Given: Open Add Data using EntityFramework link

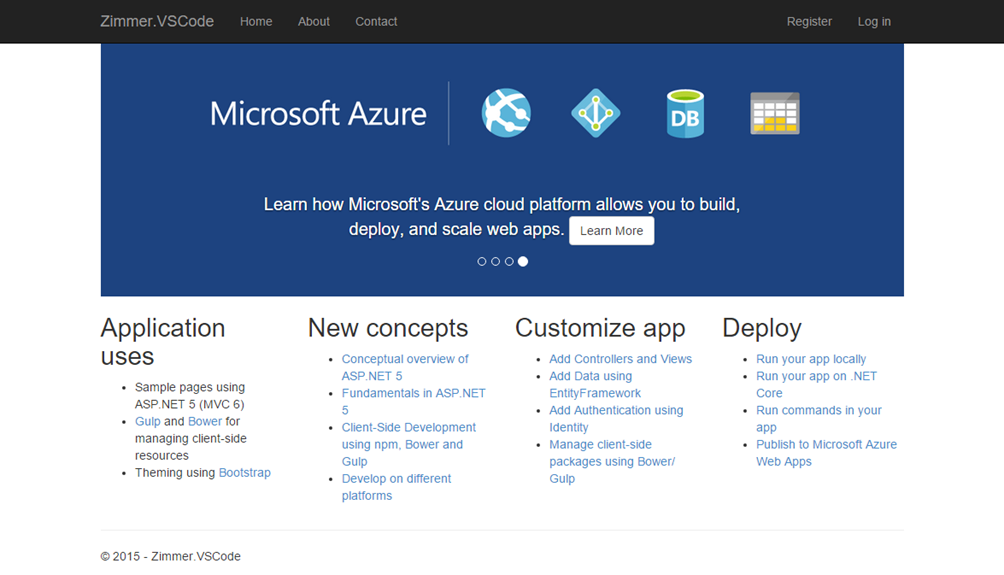Looking at the screenshot, I should pos(595,385).
